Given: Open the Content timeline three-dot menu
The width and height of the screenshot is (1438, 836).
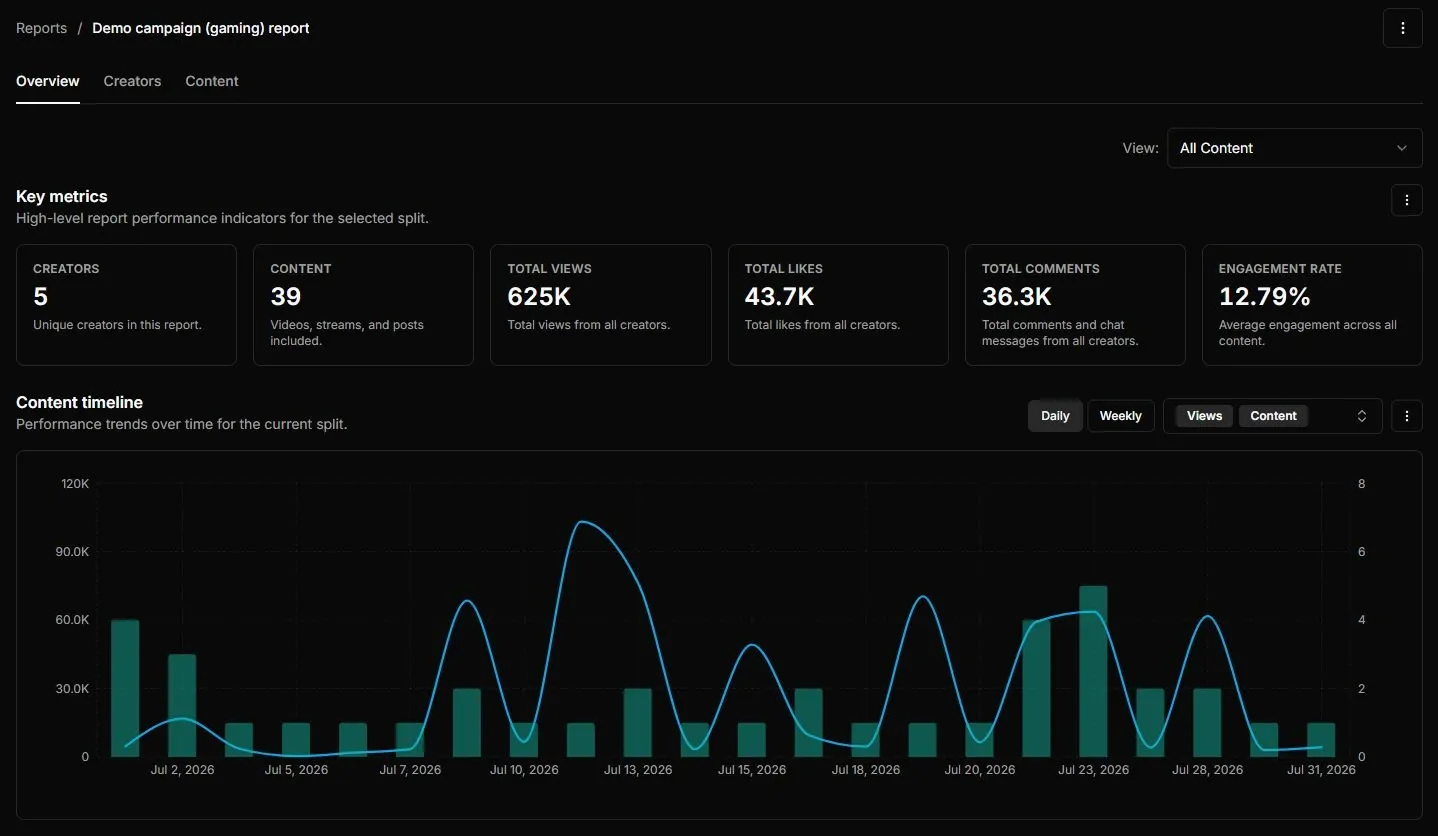Looking at the screenshot, I should coord(1406,416).
